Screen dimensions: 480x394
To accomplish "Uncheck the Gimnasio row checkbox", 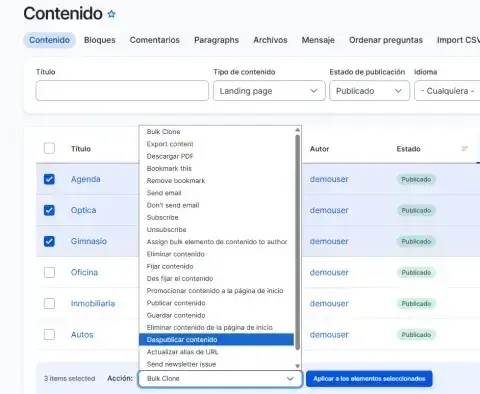I will (49, 241).
